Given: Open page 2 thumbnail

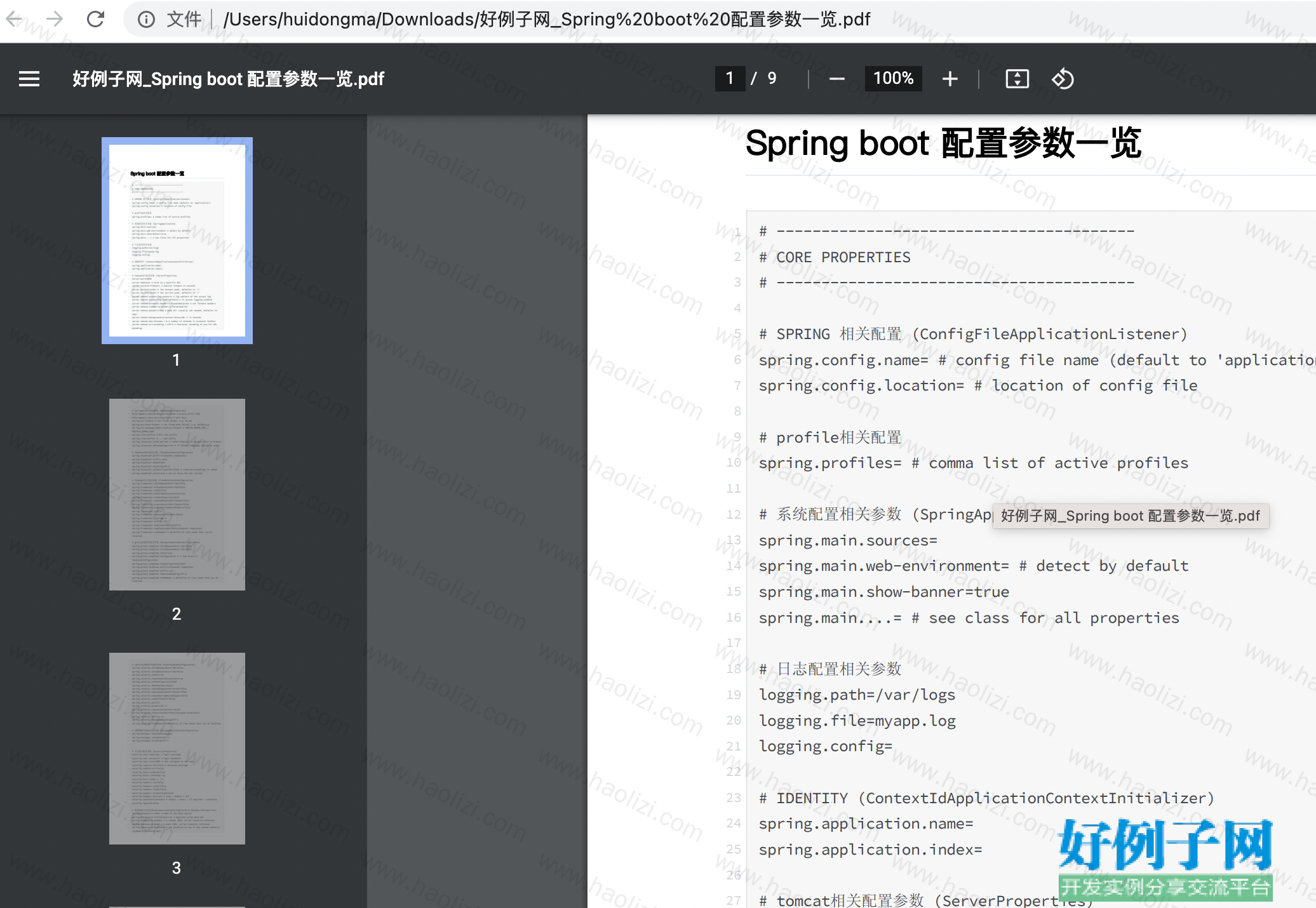Looking at the screenshot, I should pyautogui.click(x=177, y=495).
